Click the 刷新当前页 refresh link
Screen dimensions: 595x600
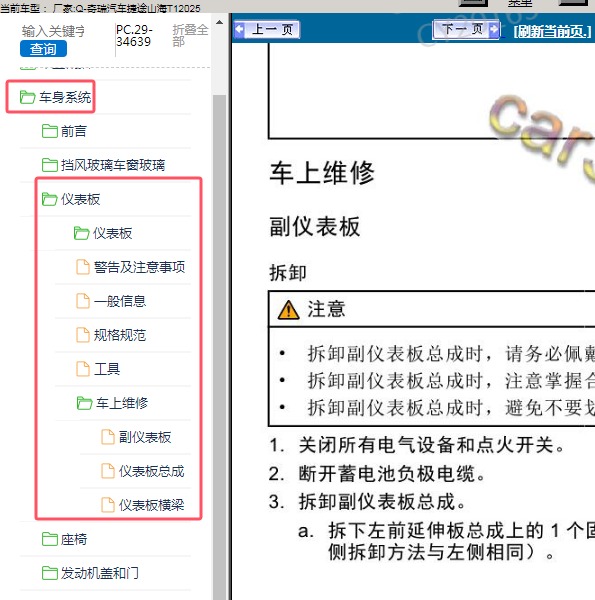(x=552, y=31)
